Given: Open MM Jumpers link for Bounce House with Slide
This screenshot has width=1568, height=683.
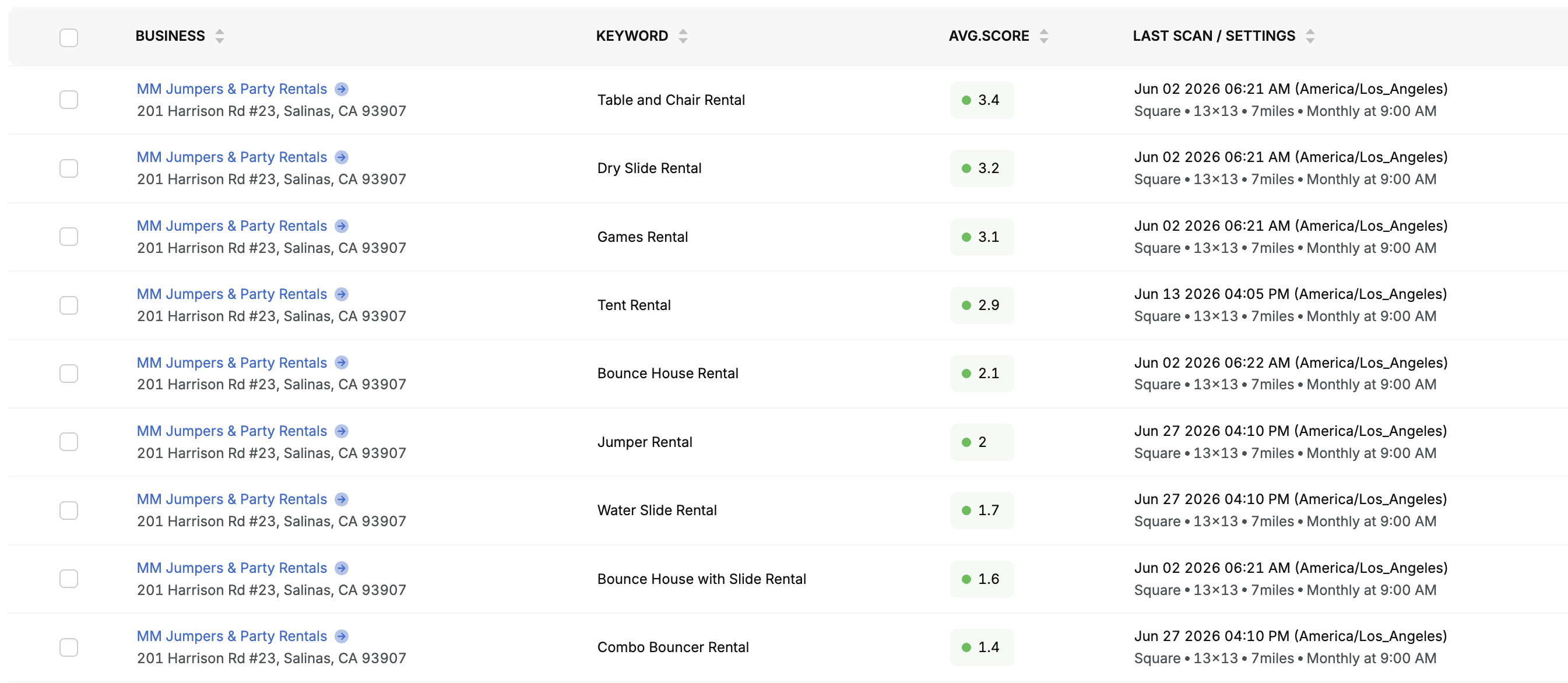Looking at the screenshot, I should pyautogui.click(x=232, y=568).
